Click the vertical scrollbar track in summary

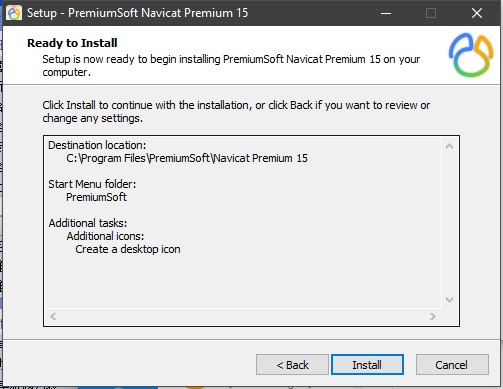(449, 223)
